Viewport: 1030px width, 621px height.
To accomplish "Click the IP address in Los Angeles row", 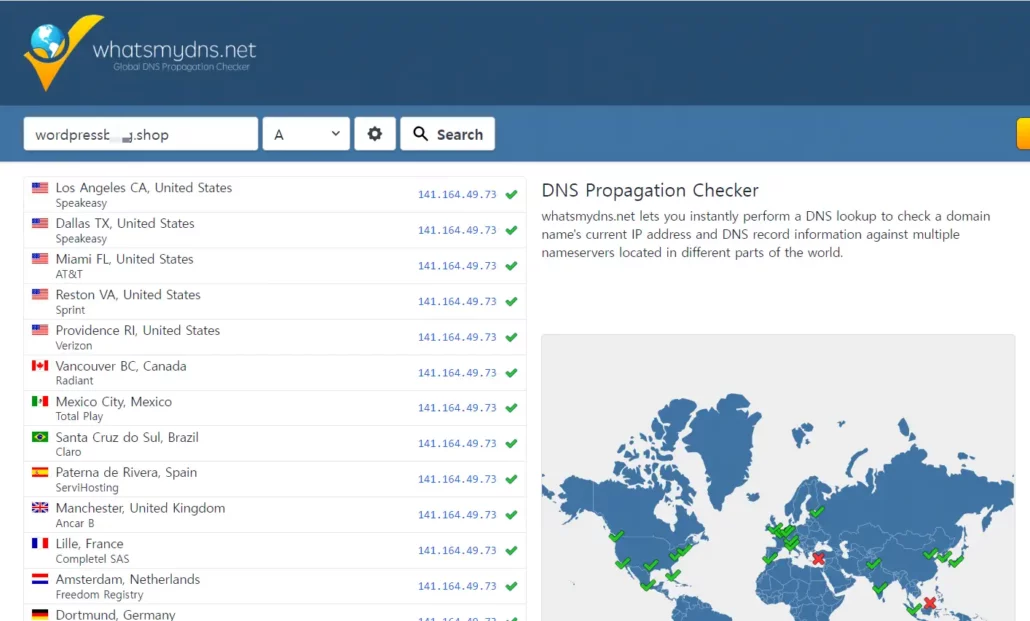I will click(457, 195).
